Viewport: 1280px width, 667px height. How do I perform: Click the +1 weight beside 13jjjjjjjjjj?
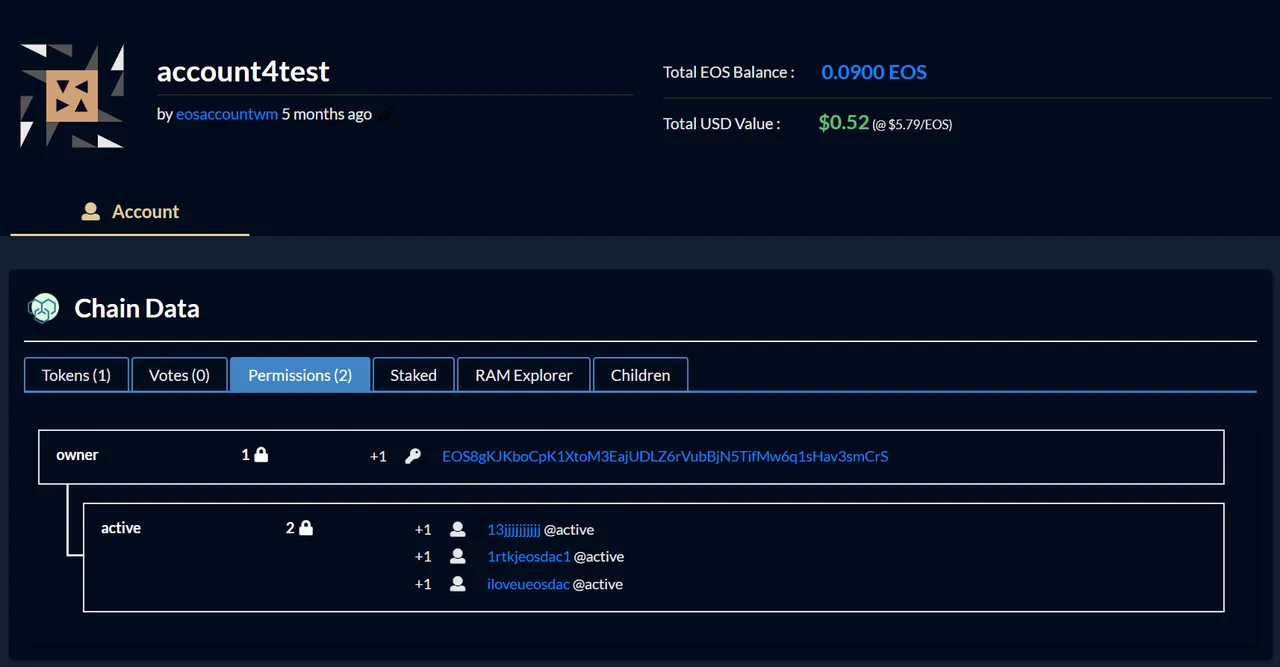coord(423,529)
